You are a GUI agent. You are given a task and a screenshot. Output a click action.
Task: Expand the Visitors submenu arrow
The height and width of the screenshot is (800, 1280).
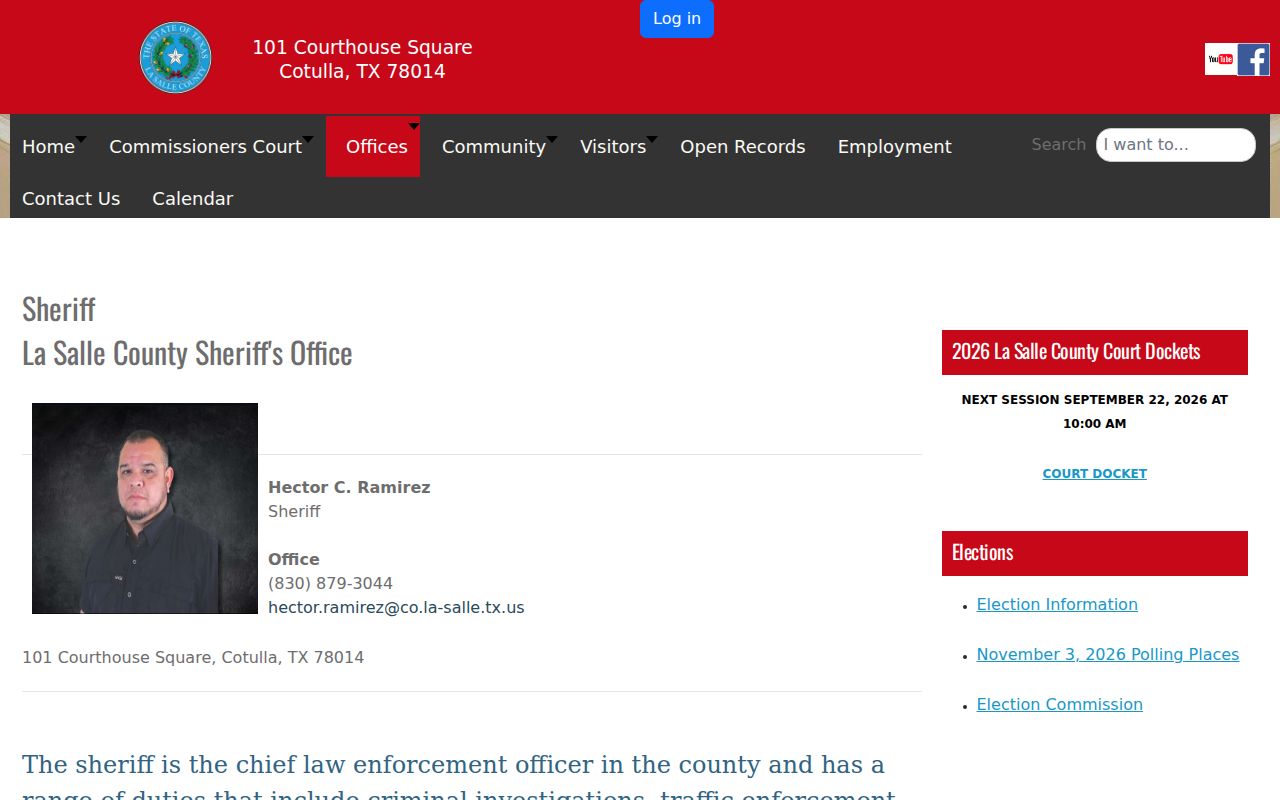click(652, 139)
